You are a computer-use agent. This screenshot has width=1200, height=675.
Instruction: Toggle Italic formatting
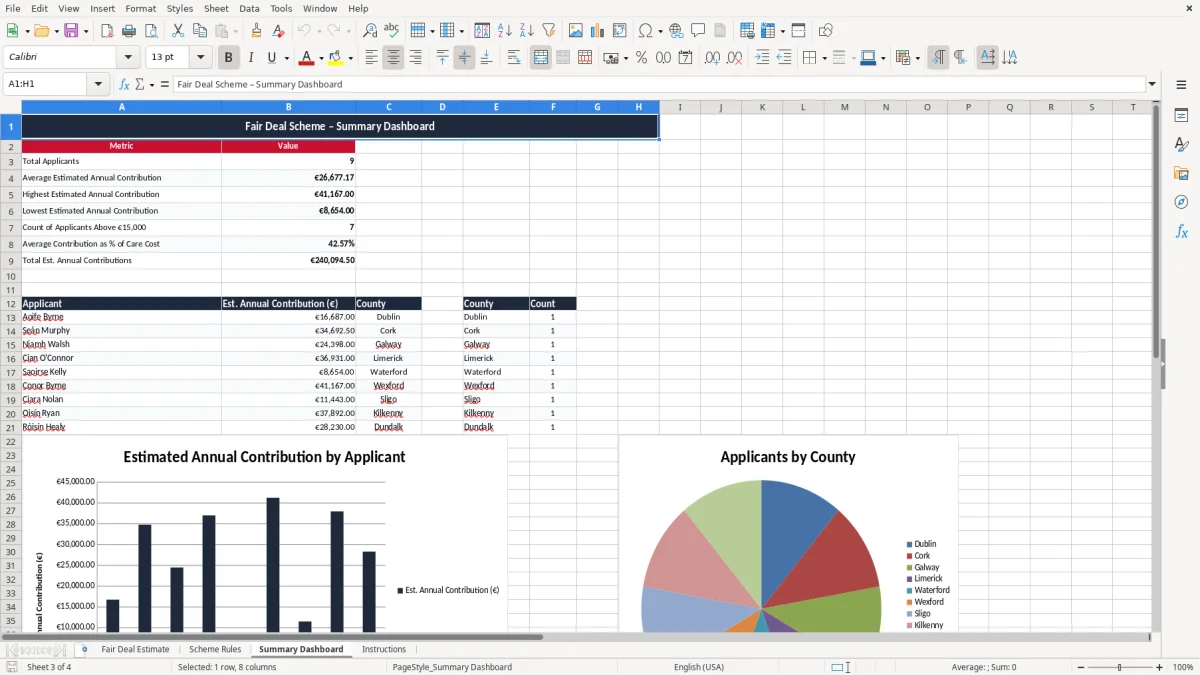pos(251,58)
